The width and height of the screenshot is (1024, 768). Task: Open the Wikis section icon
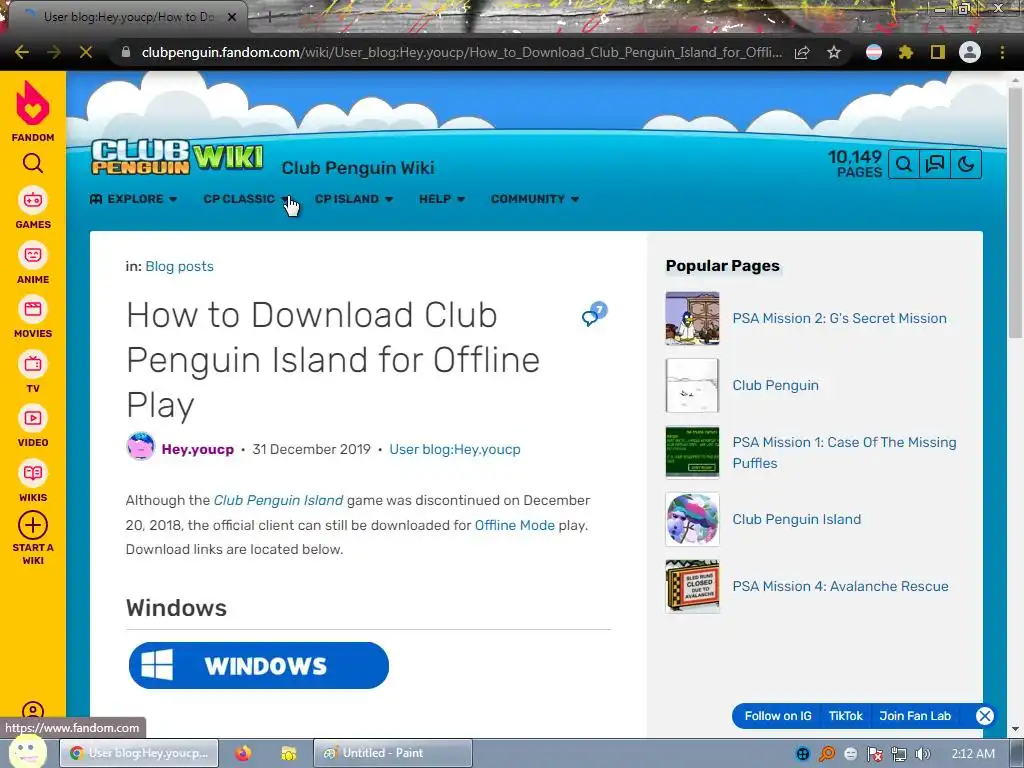[x=33, y=473]
